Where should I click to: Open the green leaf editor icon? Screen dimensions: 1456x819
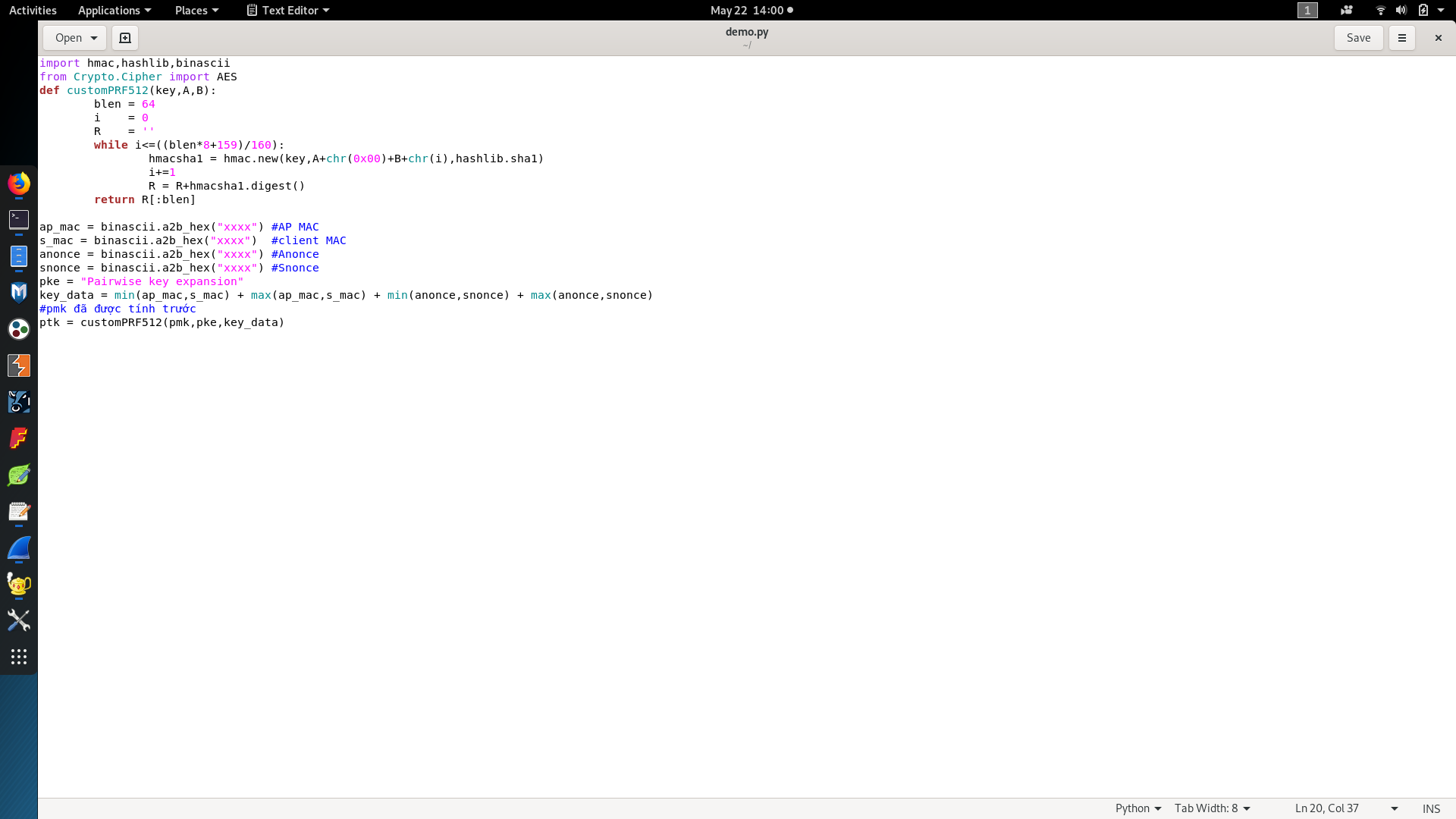(19, 475)
